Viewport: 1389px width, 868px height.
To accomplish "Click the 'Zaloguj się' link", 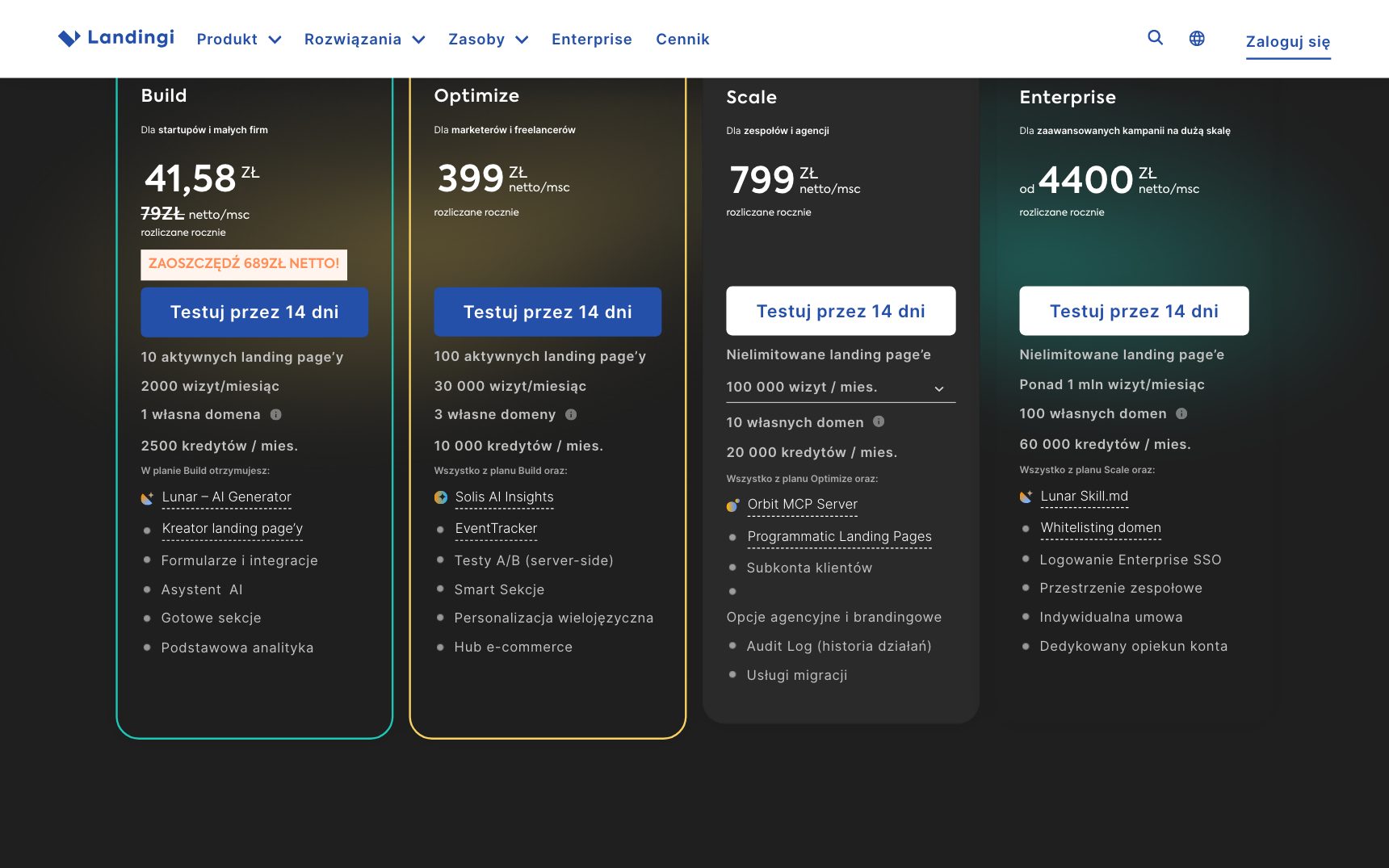I will pyautogui.click(x=1288, y=42).
